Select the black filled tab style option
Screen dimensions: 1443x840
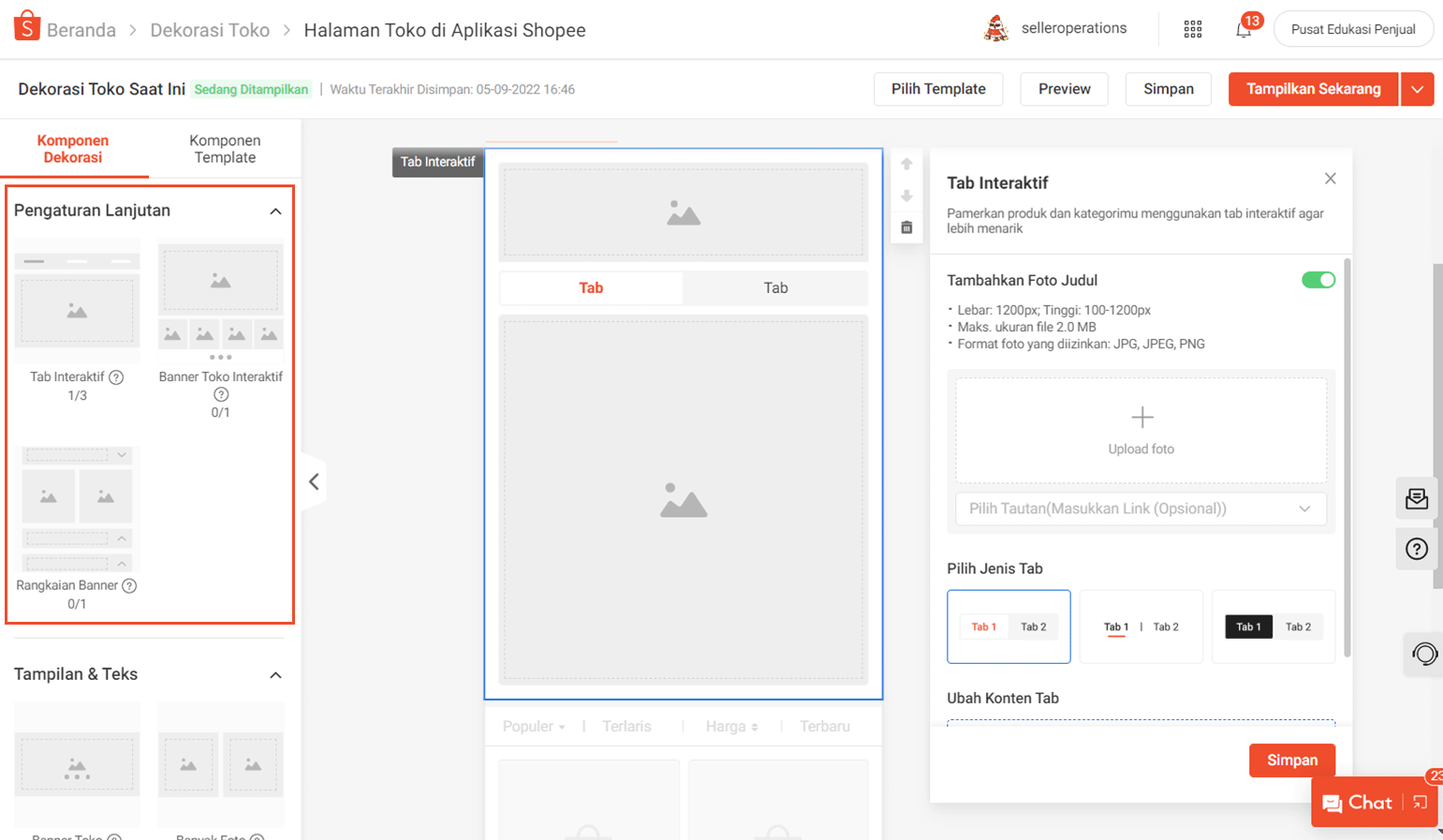[1273, 626]
